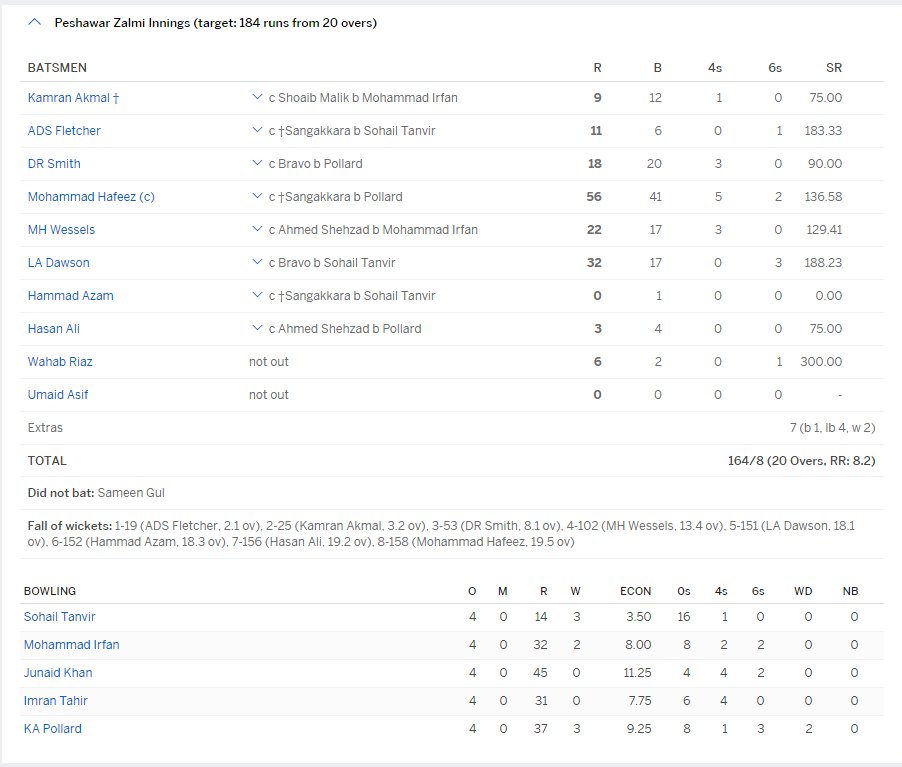Expand Hasan Ali dismissal chevron
Image resolution: width=902 pixels, height=767 pixels.
[x=257, y=329]
